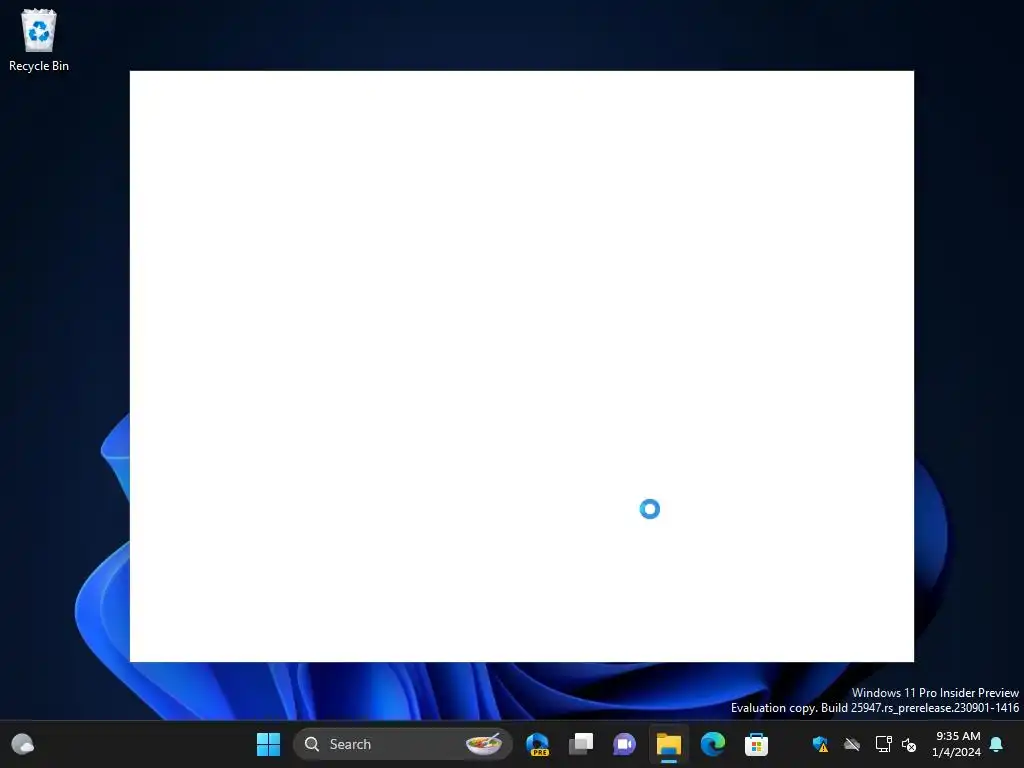Click the muted volume tray icon
The height and width of the screenshot is (768, 1024).
[x=908, y=744]
